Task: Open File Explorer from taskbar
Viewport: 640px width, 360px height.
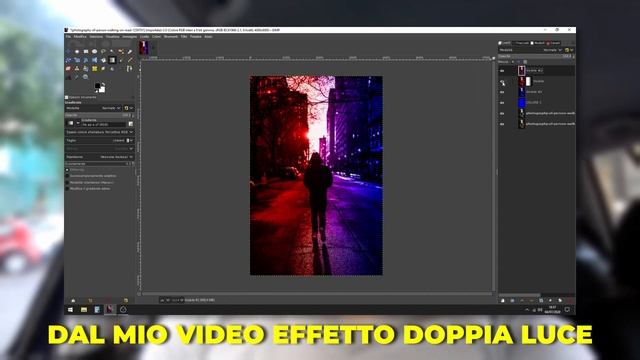Action: (x=84, y=310)
